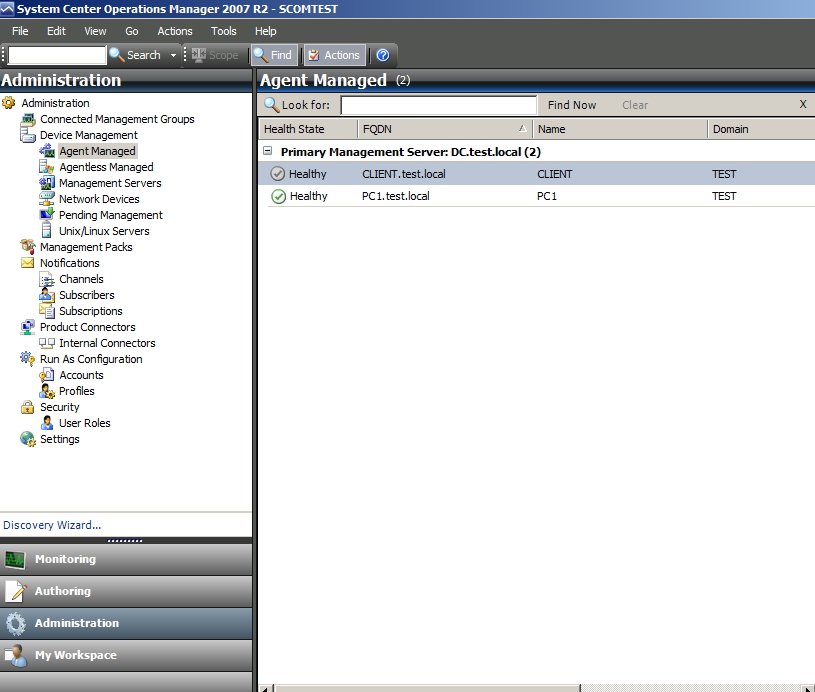815x692 pixels.
Task: Select Pending Management in the tree
Action: coord(110,215)
